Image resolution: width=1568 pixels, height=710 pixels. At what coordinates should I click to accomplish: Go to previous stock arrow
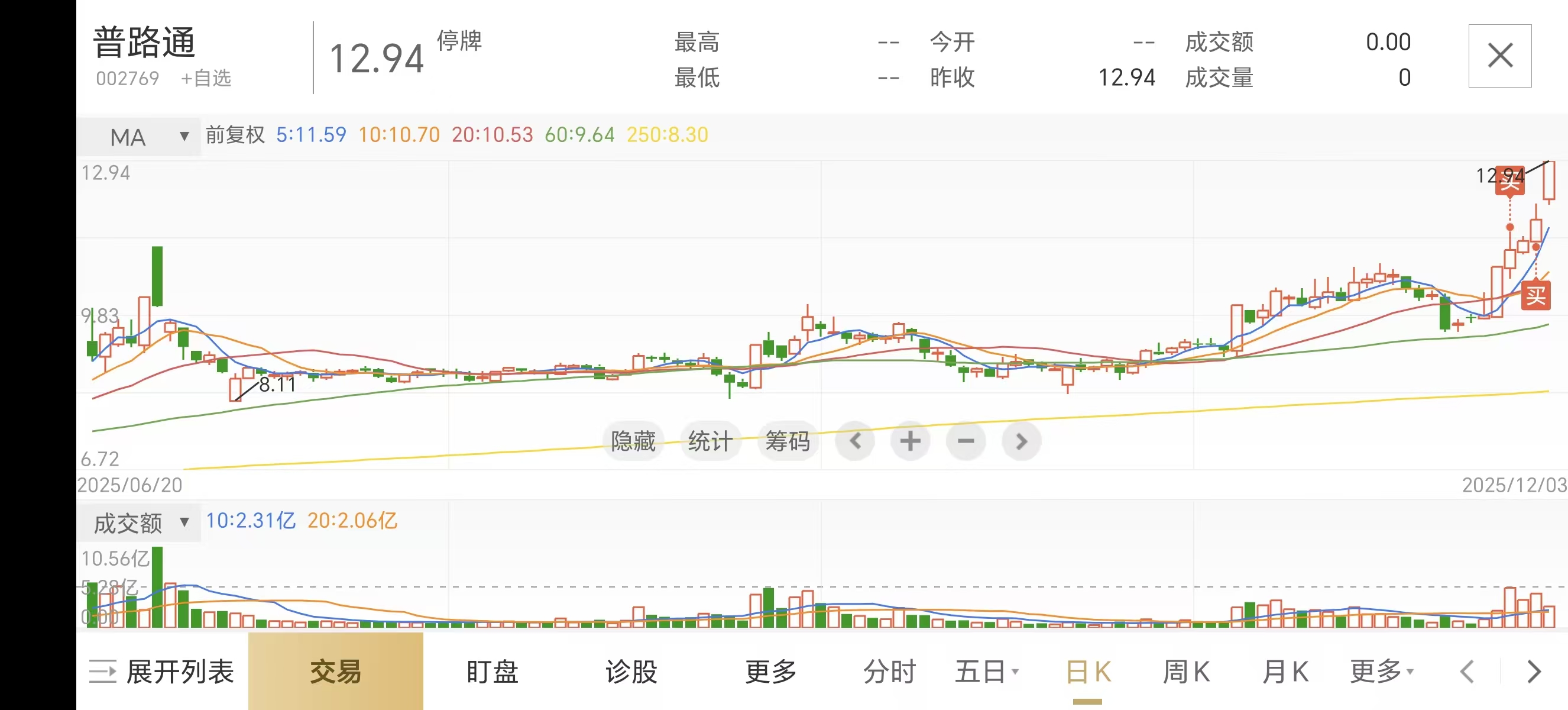1467,672
